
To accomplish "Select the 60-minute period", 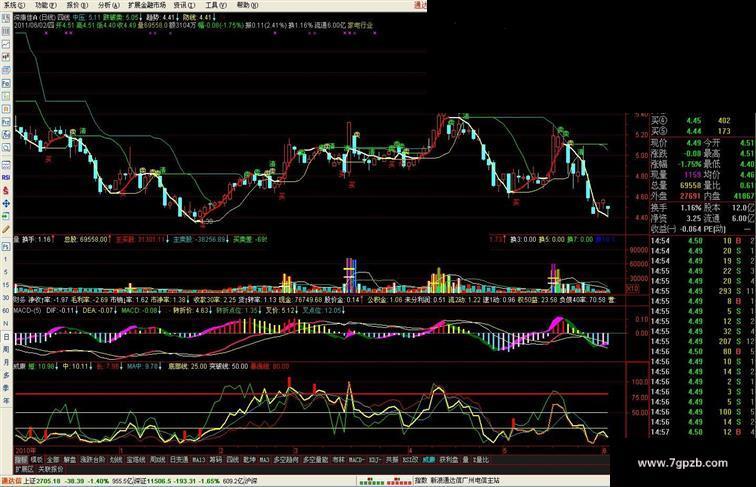I will click(6, 311).
